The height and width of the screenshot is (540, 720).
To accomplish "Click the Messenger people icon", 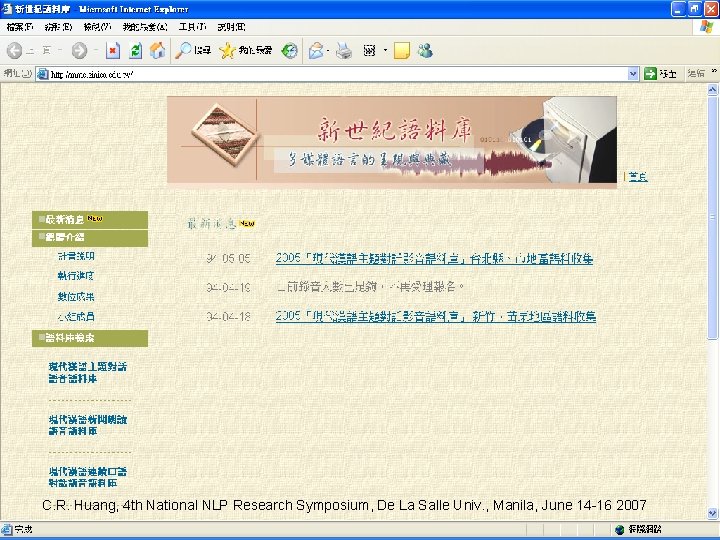I will 425,51.
